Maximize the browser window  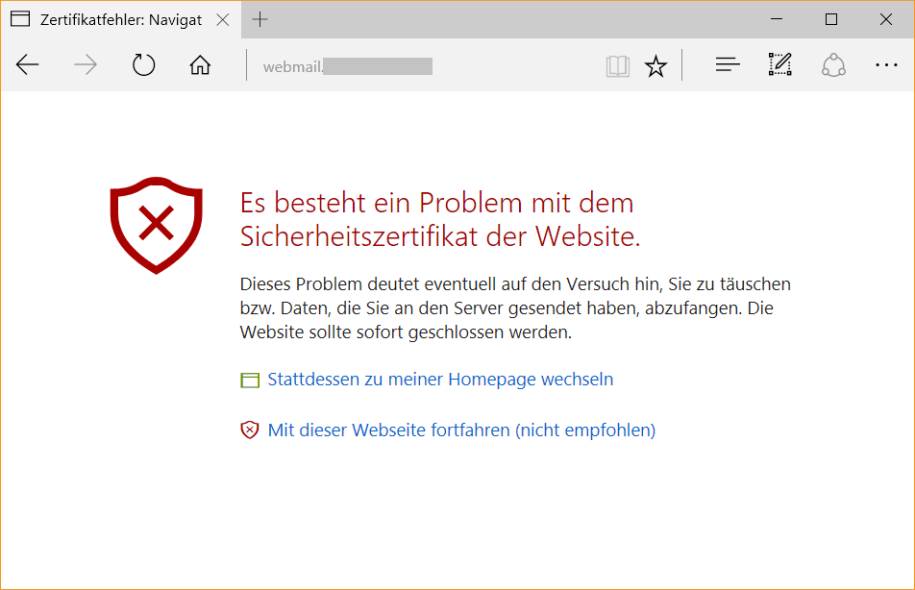click(x=831, y=19)
